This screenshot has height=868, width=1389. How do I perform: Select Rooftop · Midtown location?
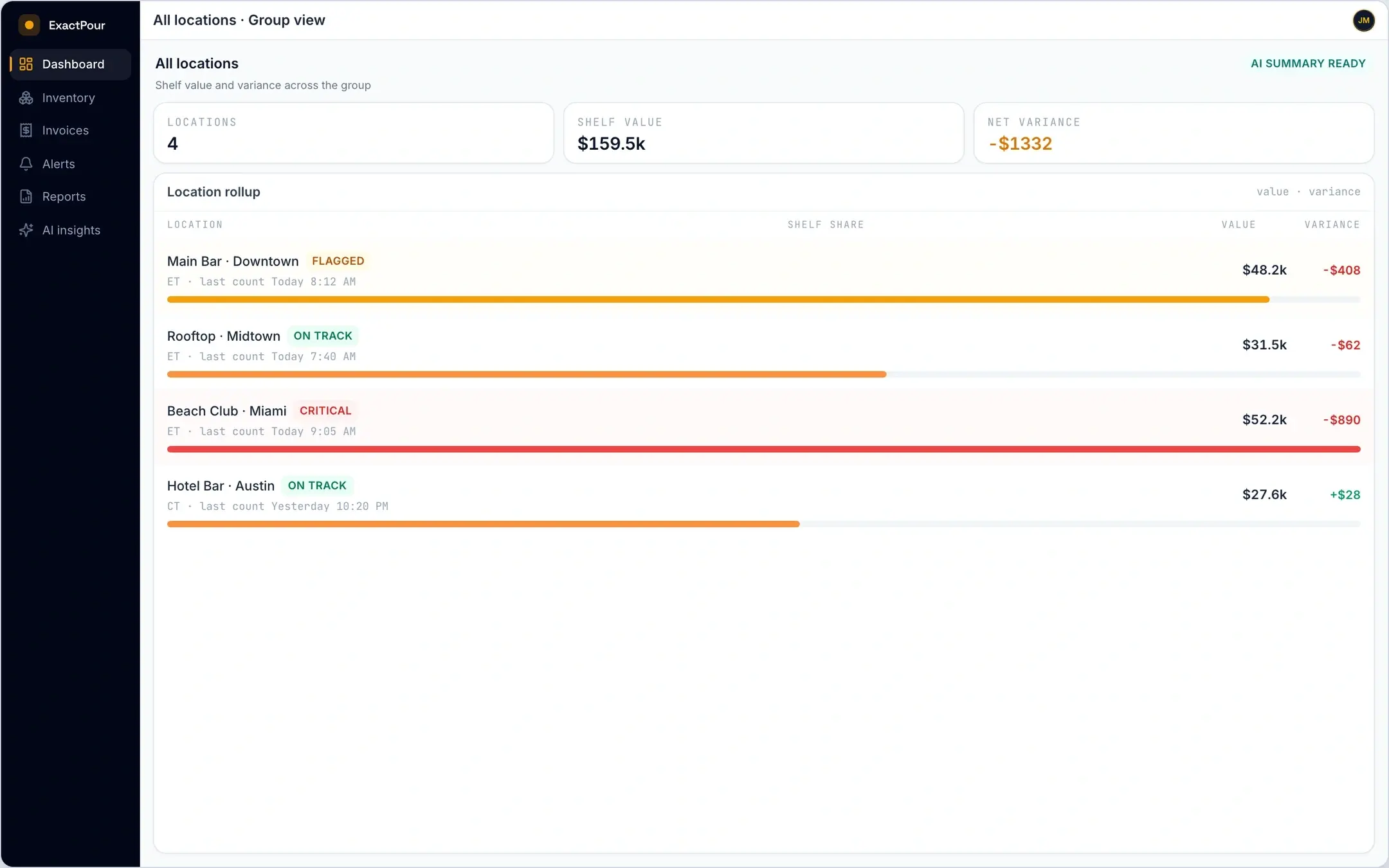pyautogui.click(x=764, y=352)
